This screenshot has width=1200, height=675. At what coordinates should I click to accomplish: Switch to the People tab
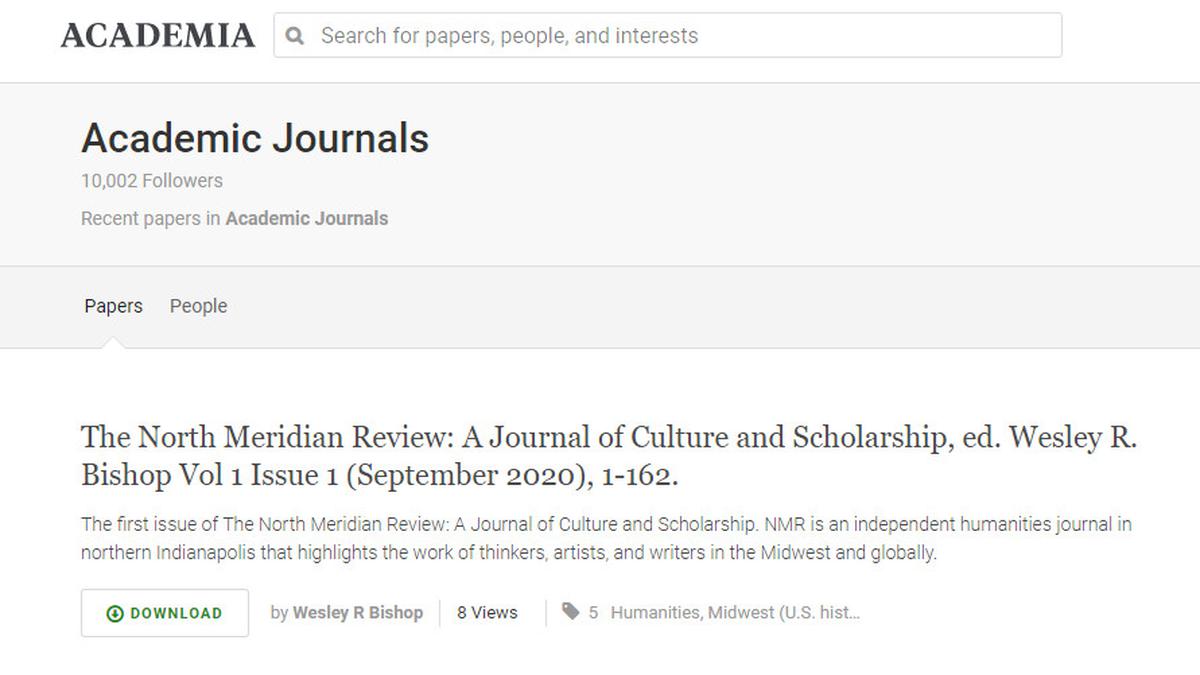198,306
